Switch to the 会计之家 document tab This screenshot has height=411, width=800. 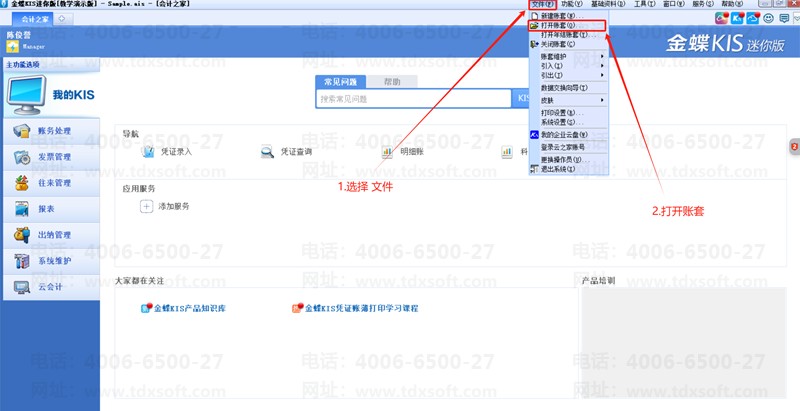click(33, 19)
